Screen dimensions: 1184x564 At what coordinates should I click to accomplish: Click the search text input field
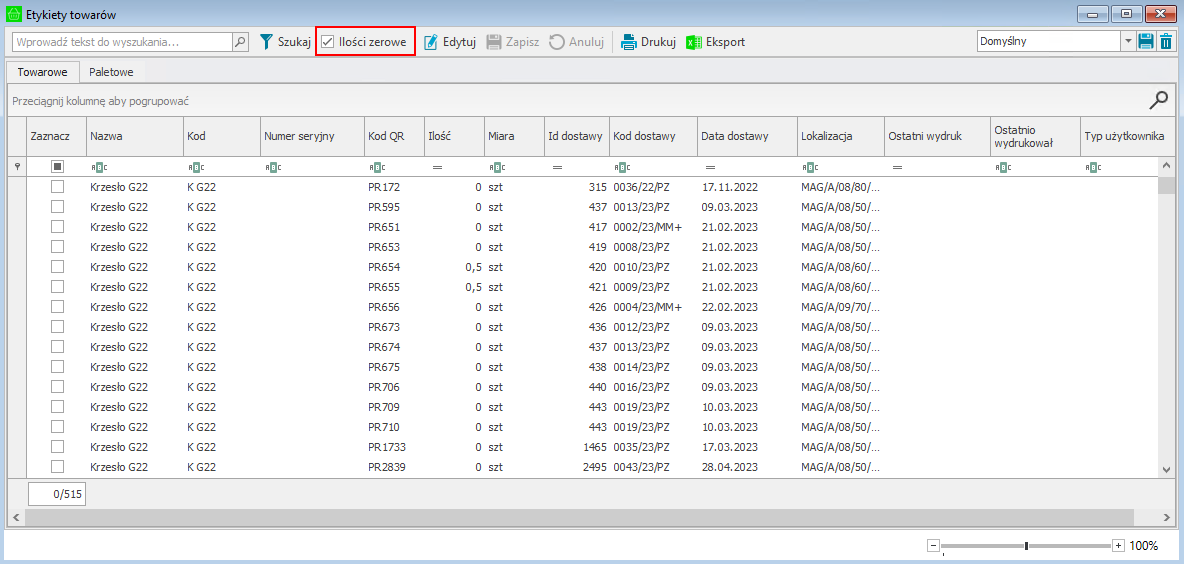pyautogui.click(x=122, y=42)
